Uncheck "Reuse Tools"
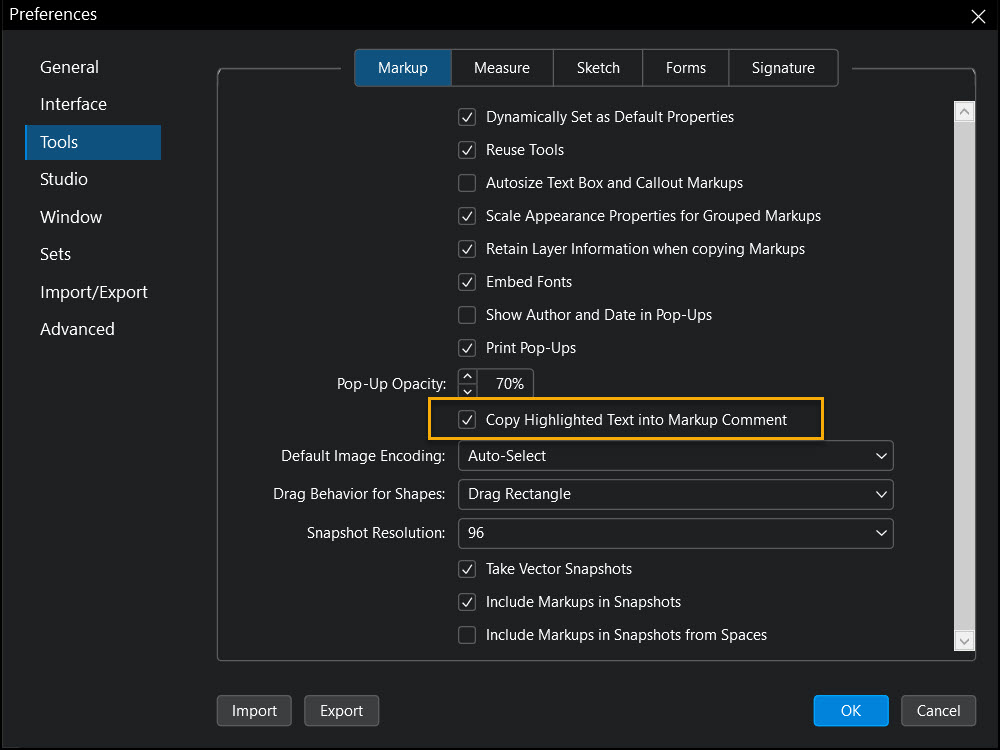 (x=467, y=149)
